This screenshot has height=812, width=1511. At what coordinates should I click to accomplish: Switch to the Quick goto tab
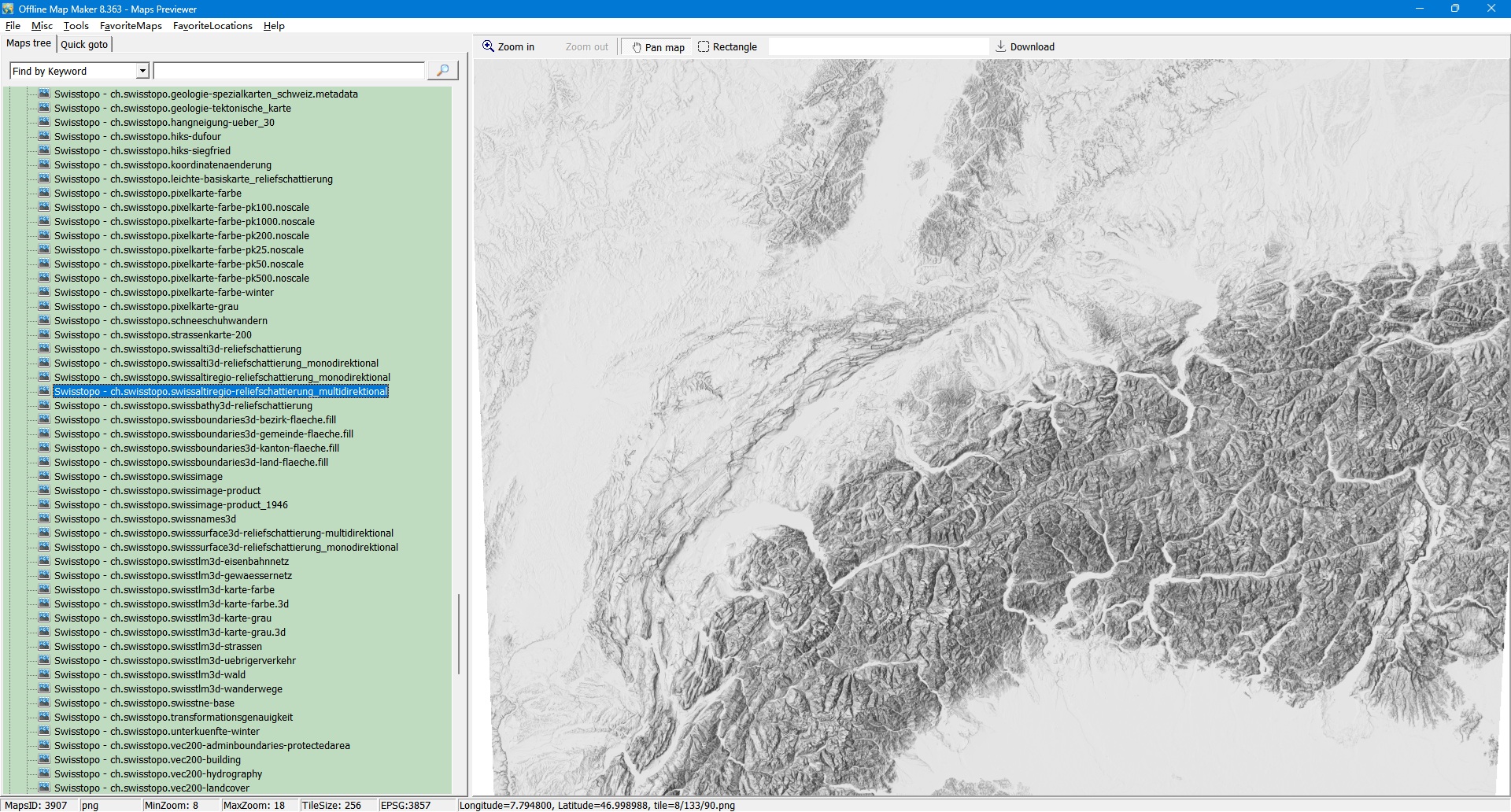point(84,44)
